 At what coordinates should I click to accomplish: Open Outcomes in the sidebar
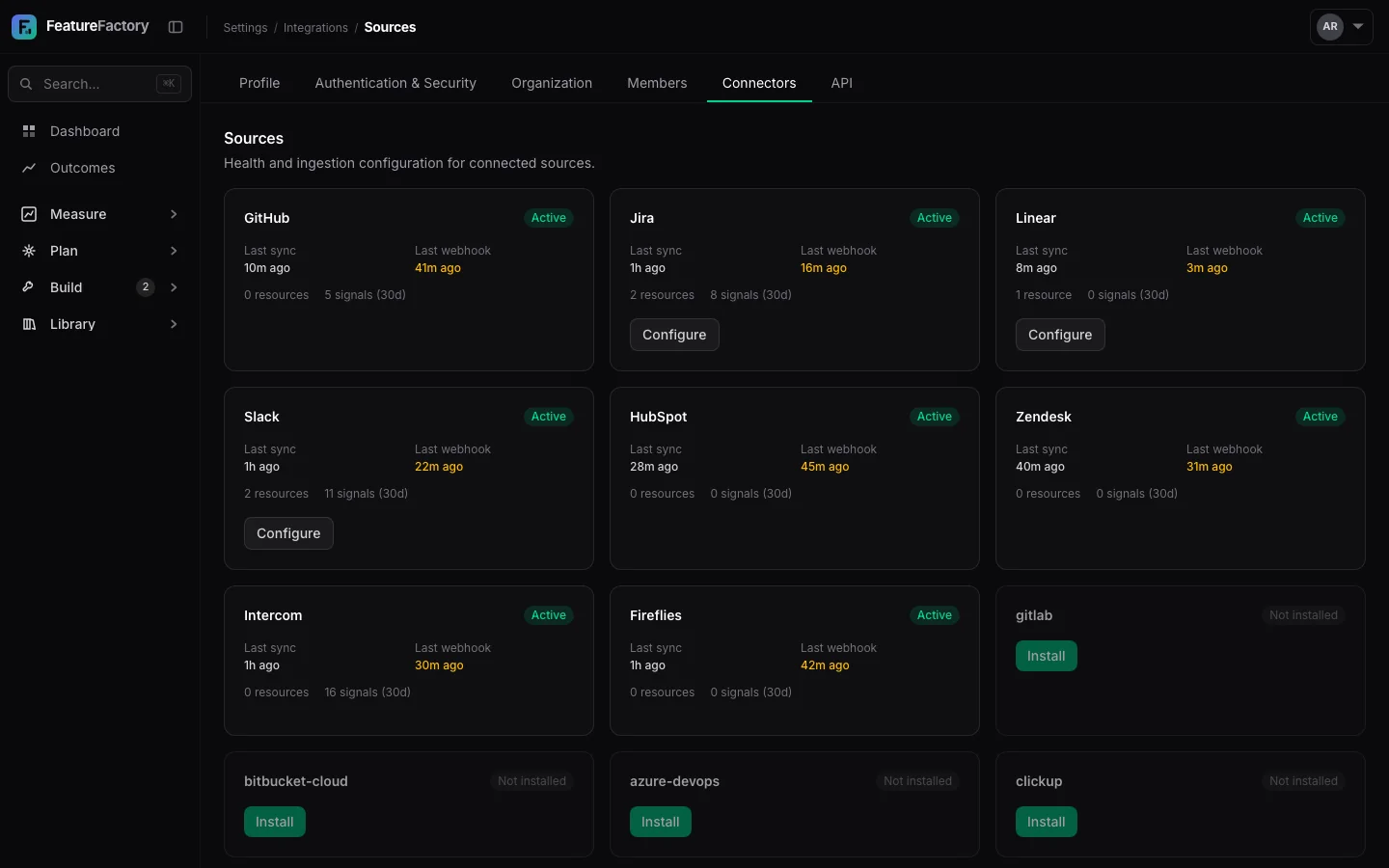coord(99,168)
